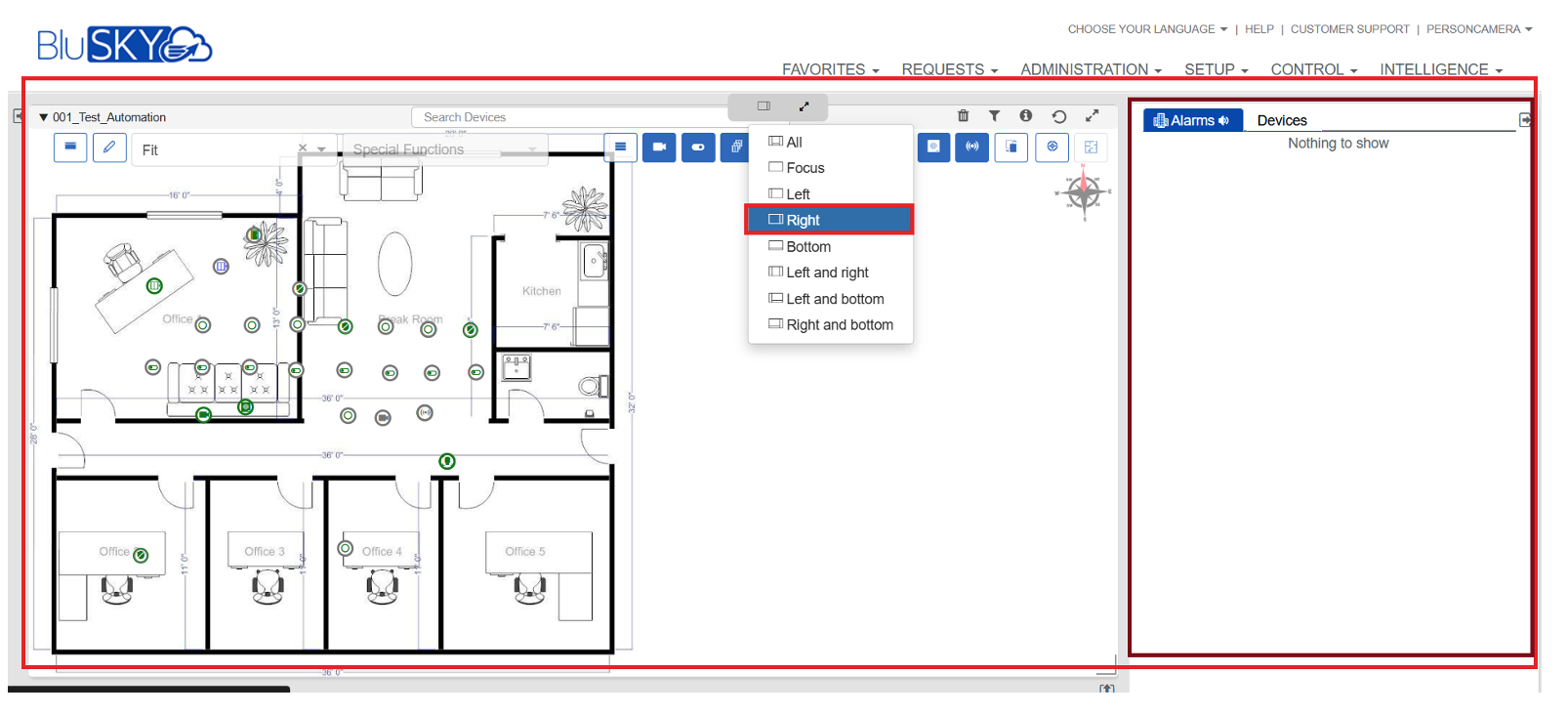Expand the ADMINISTRATION menu
Viewport: 1568px width, 715px height.
[1090, 69]
